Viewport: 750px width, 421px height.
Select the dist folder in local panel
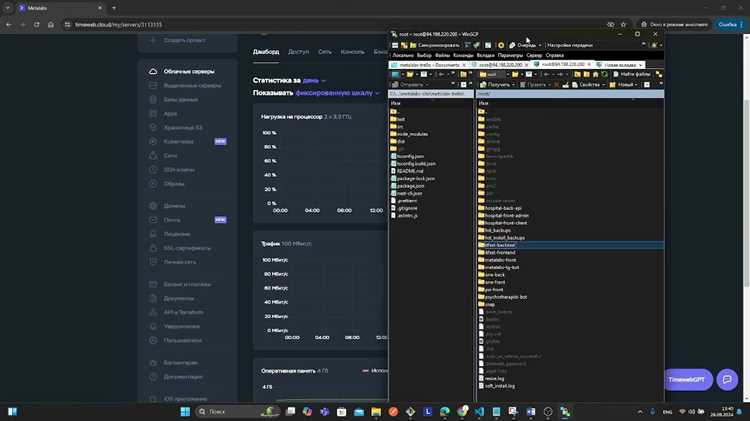(x=397, y=142)
